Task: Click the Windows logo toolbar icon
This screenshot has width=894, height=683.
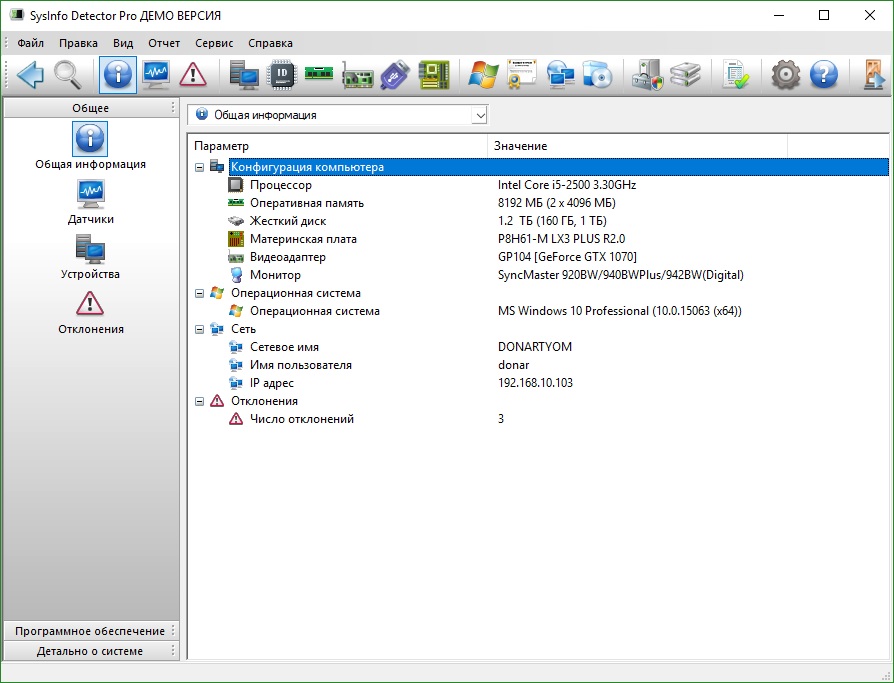Action: tap(484, 75)
